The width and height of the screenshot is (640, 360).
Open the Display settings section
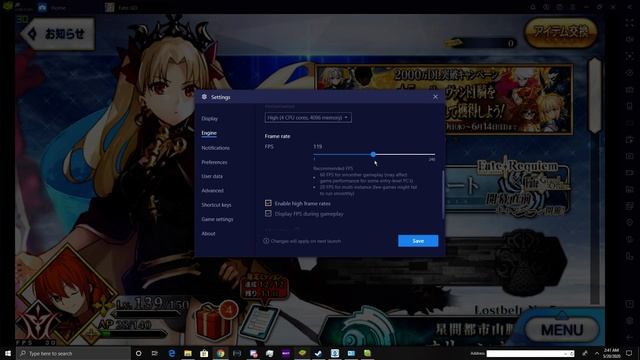(x=209, y=118)
